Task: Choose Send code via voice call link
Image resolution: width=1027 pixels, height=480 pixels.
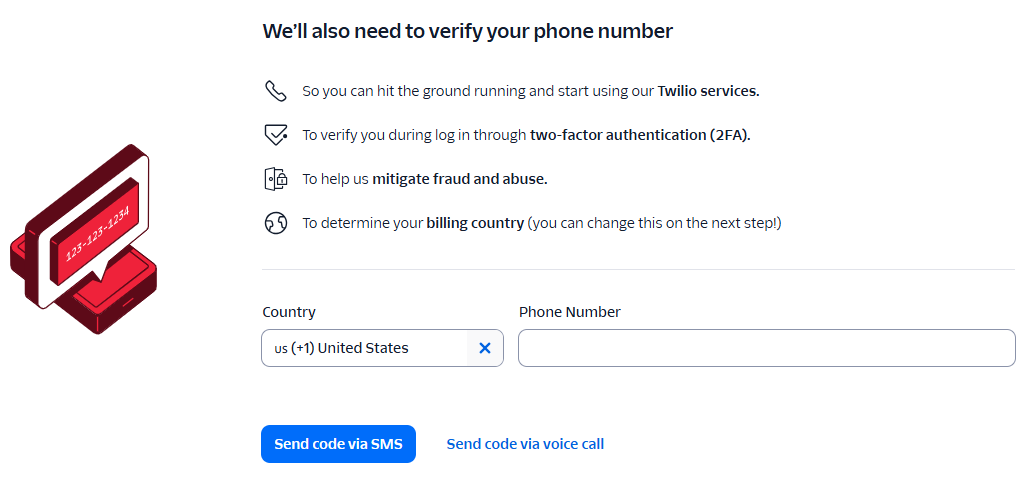Action: (525, 444)
